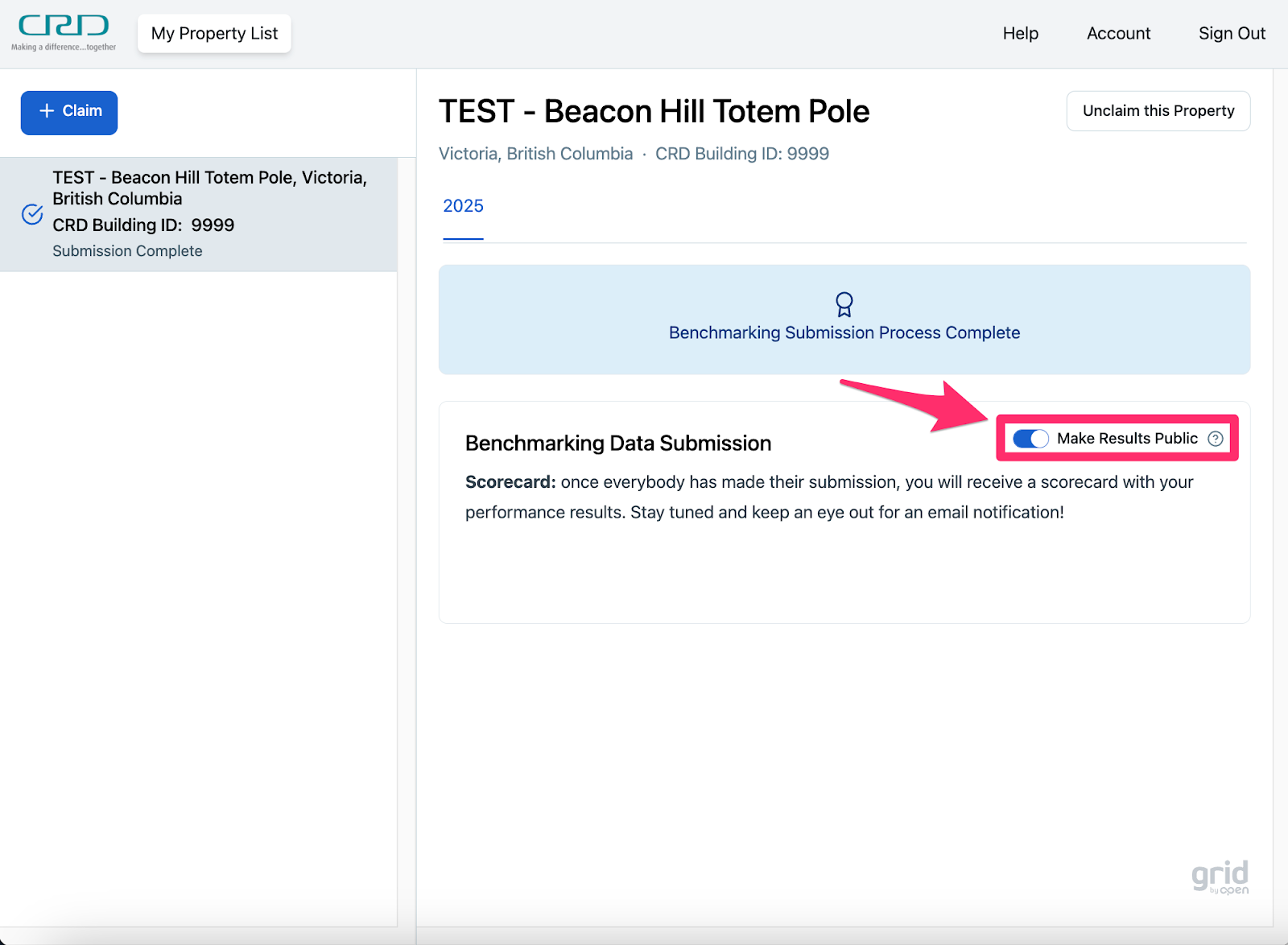
Task: Click the TEST - Beacon Hill Totem Pole page title
Action: click(x=654, y=112)
